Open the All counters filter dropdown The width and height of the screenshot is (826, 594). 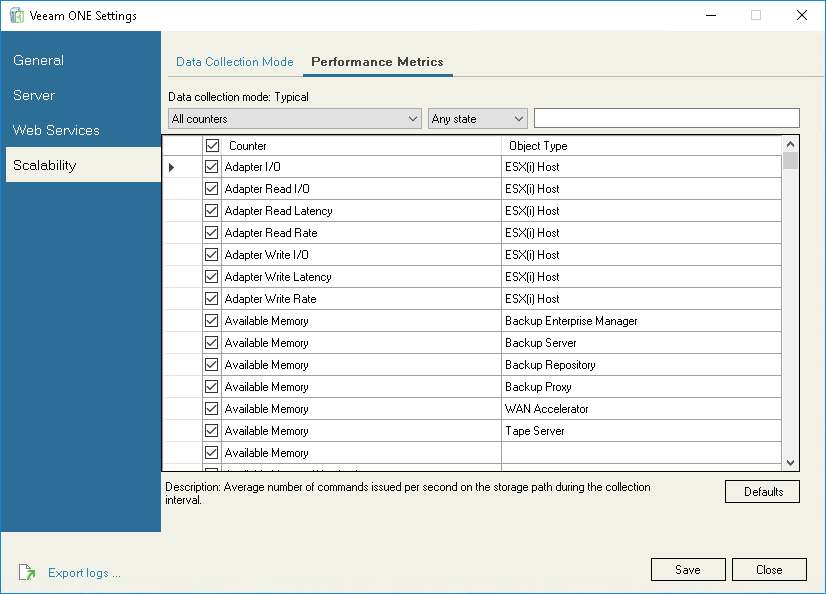(x=295, y=119)
